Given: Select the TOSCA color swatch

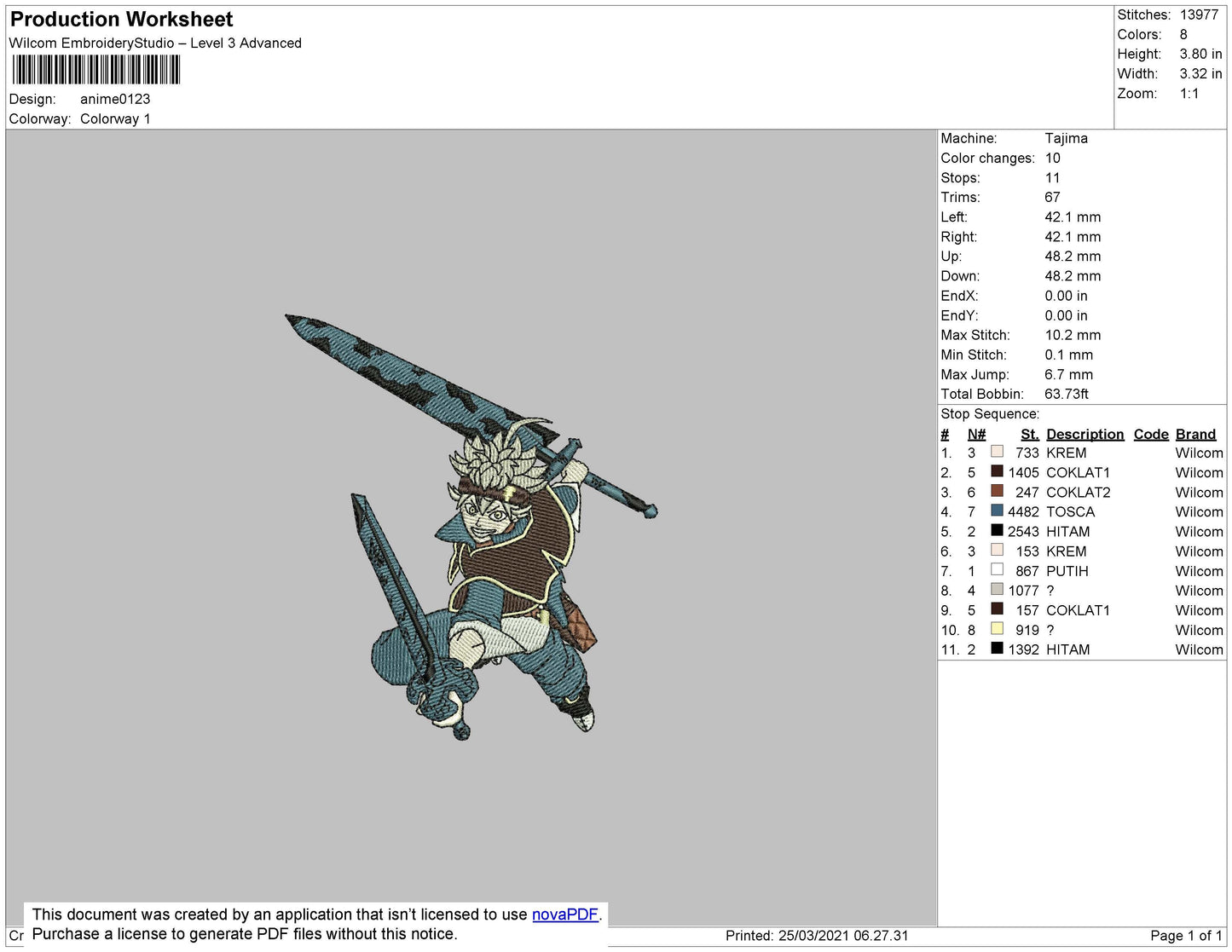Looking at the screenshot, I should [x=997, y=511].
